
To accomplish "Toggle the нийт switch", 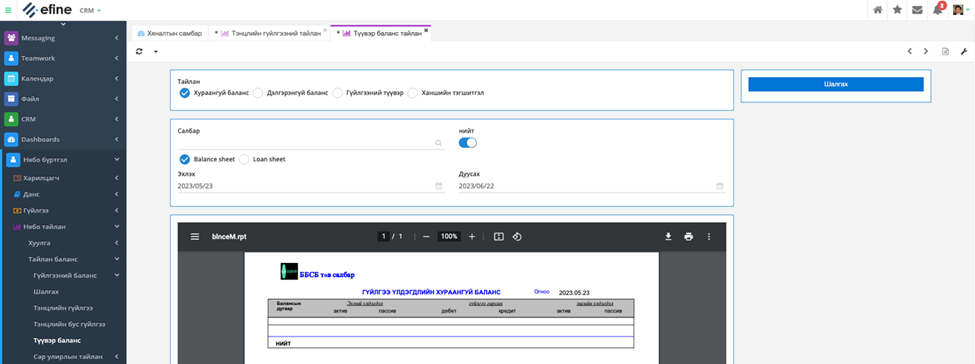I will click(x=468, y=143).
